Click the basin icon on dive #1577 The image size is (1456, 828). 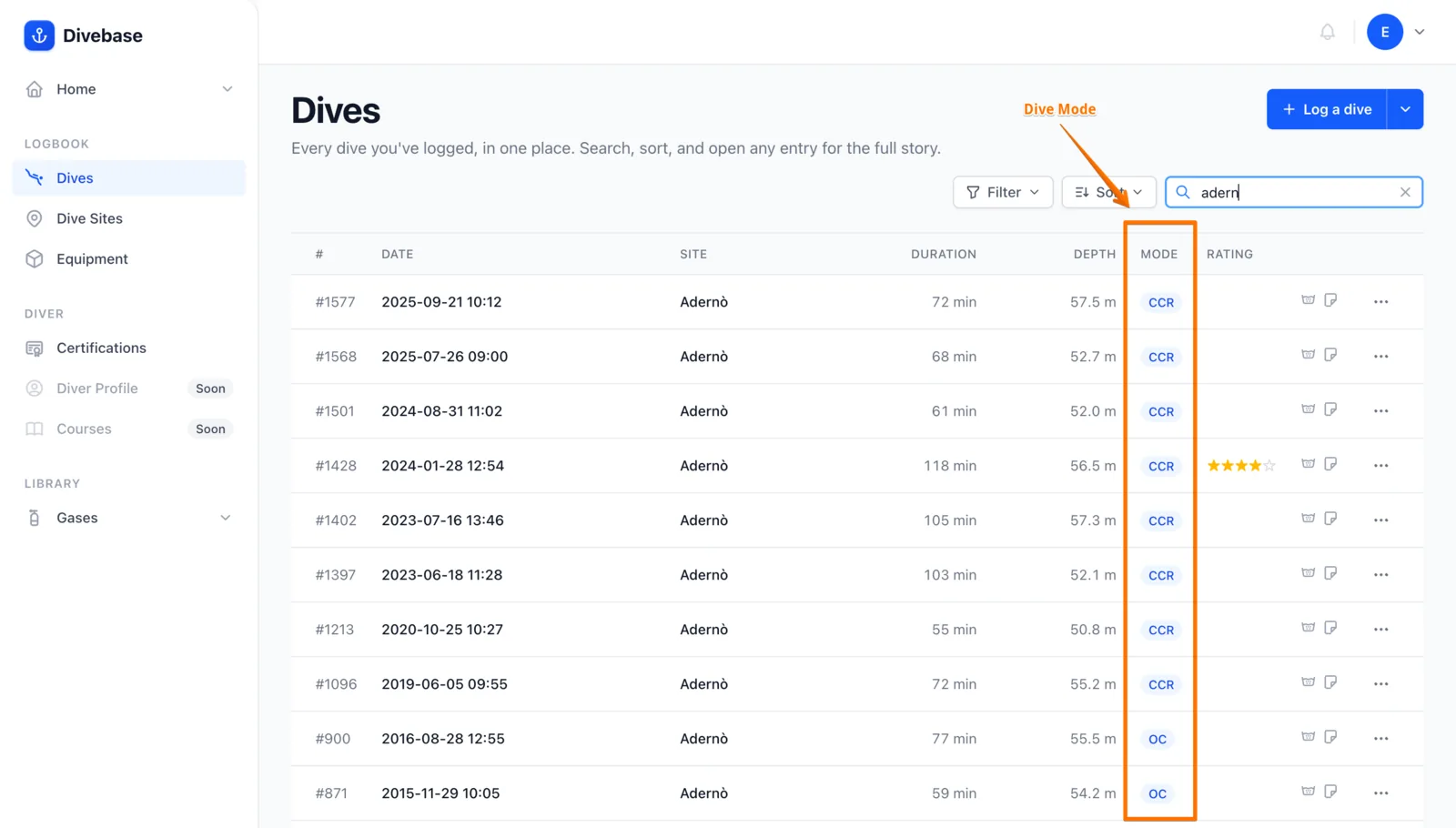click(x=1308, y=300)
